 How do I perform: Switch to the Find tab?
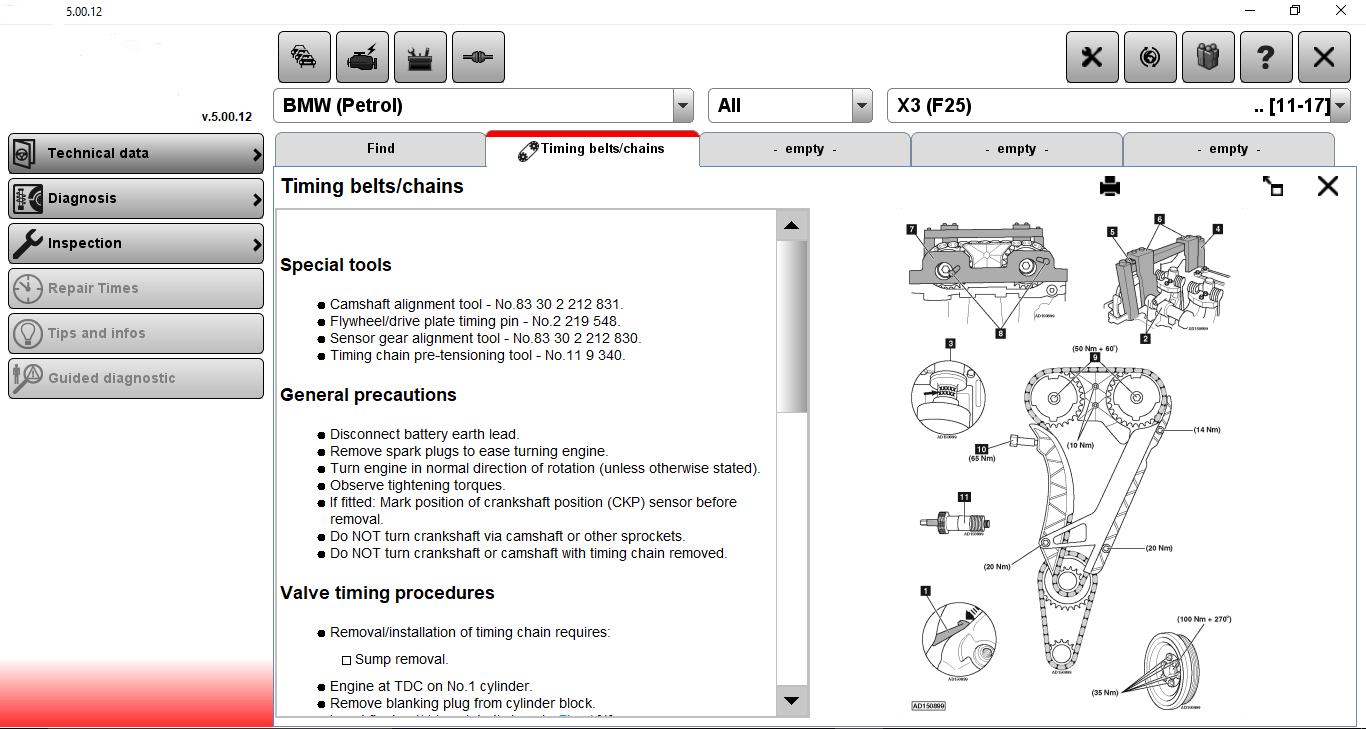[x=380, y=149]
